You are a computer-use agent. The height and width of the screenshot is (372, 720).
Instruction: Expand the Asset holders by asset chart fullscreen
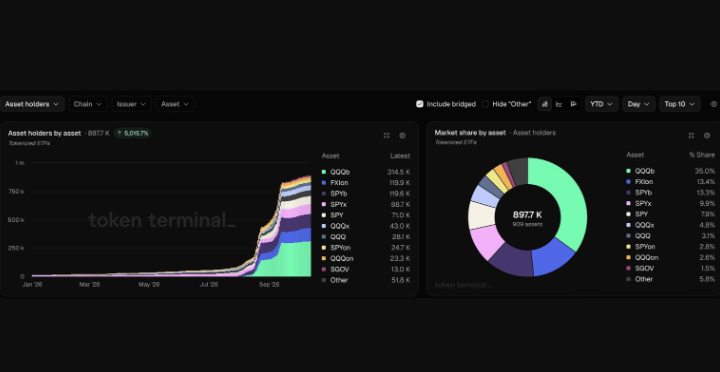click(x=387, y=135)
